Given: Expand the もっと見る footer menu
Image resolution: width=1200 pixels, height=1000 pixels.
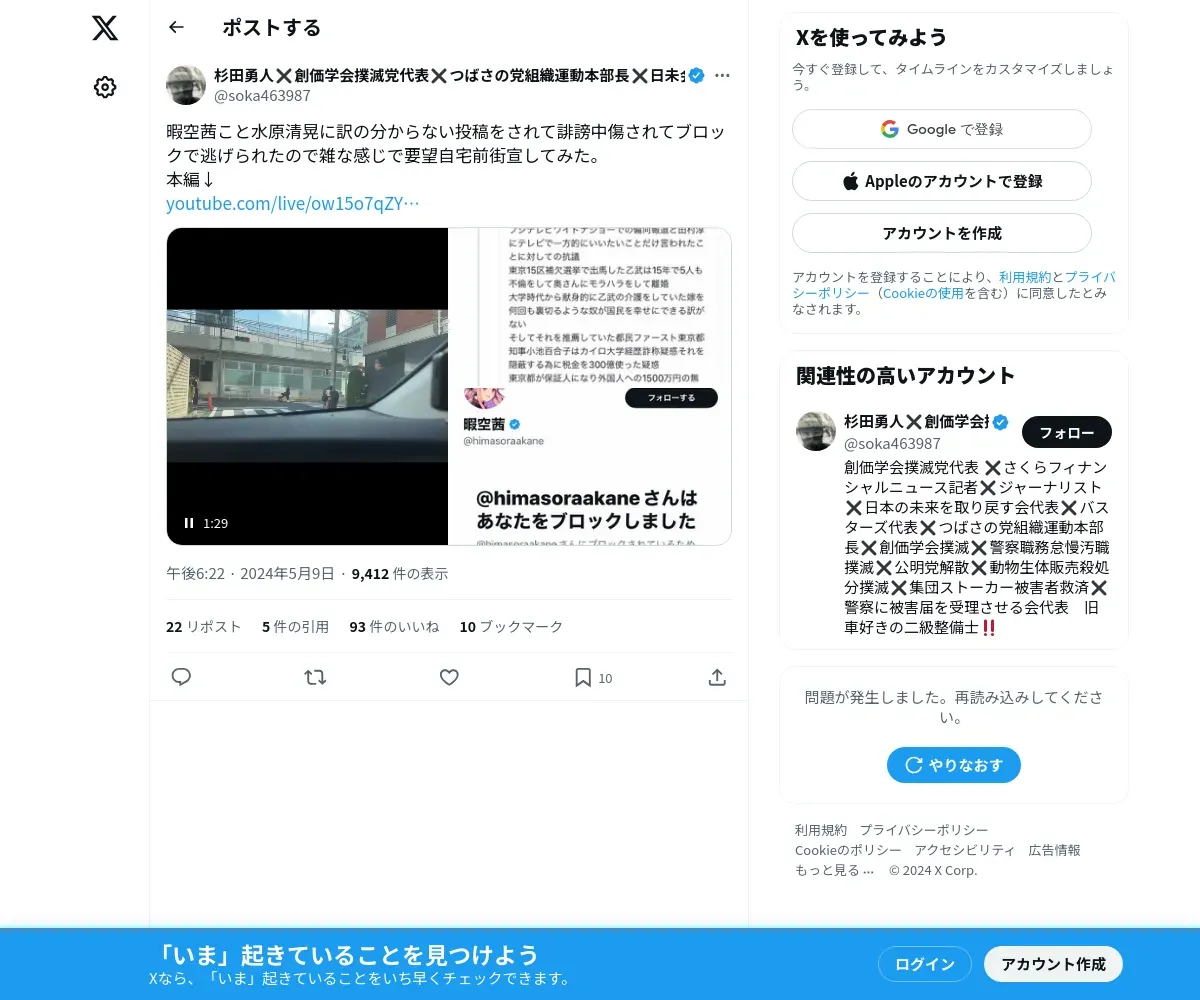Looking at the screenshot, I should 835,870.
